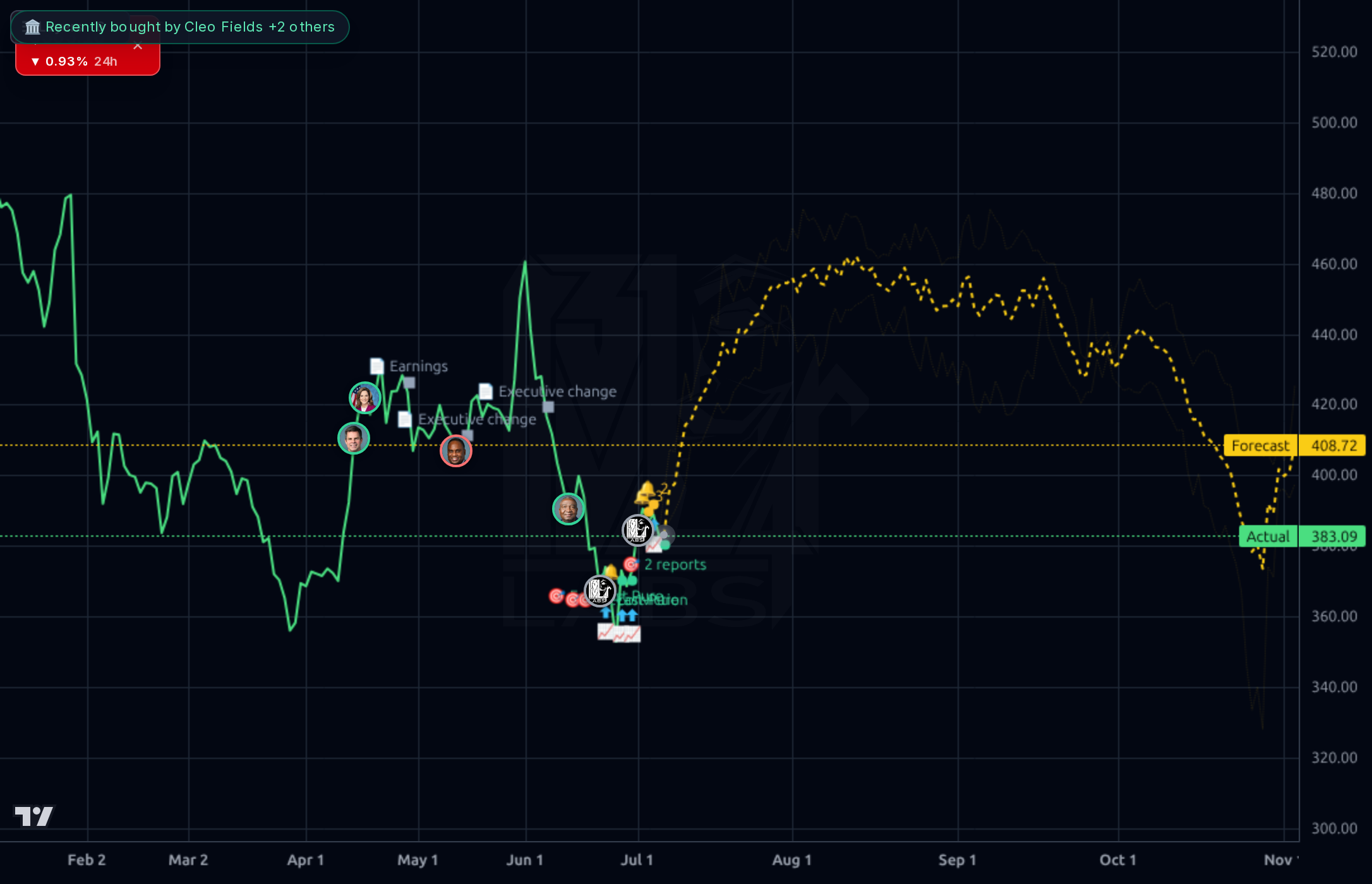Click the 'Mar 2' date on time axis
This screenshot has width=1372, height=884.
tap(188, 860)
